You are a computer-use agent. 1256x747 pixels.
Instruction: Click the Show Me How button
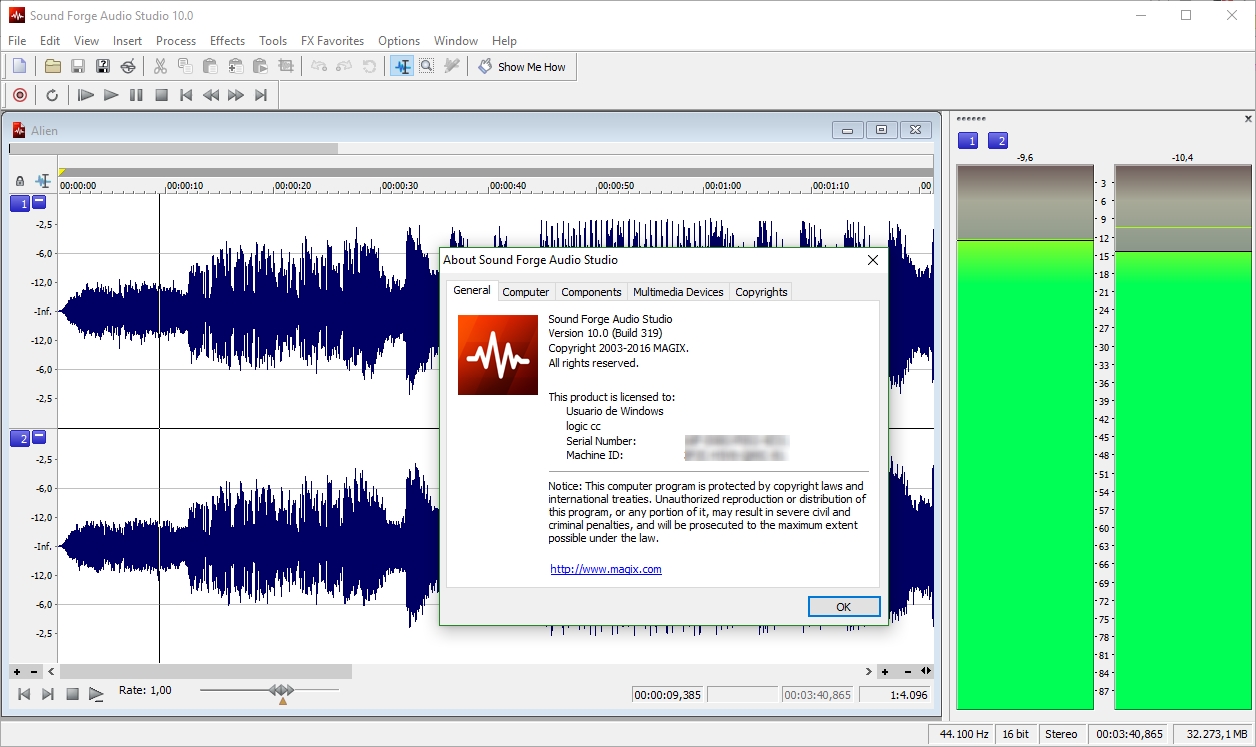click(522, 67)
